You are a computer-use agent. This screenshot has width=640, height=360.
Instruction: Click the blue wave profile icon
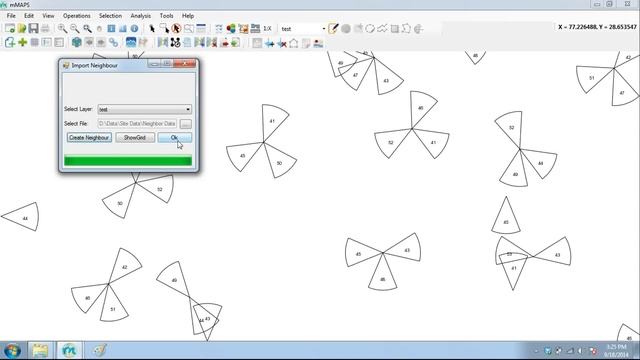[x=131, y=42]
